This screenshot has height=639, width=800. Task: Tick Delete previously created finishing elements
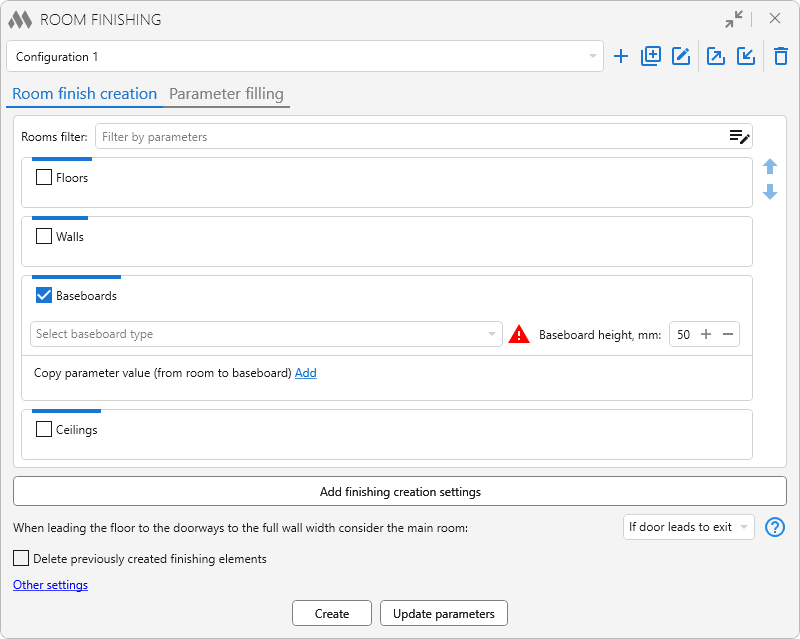pyautogui.click(x=21, y=559)
